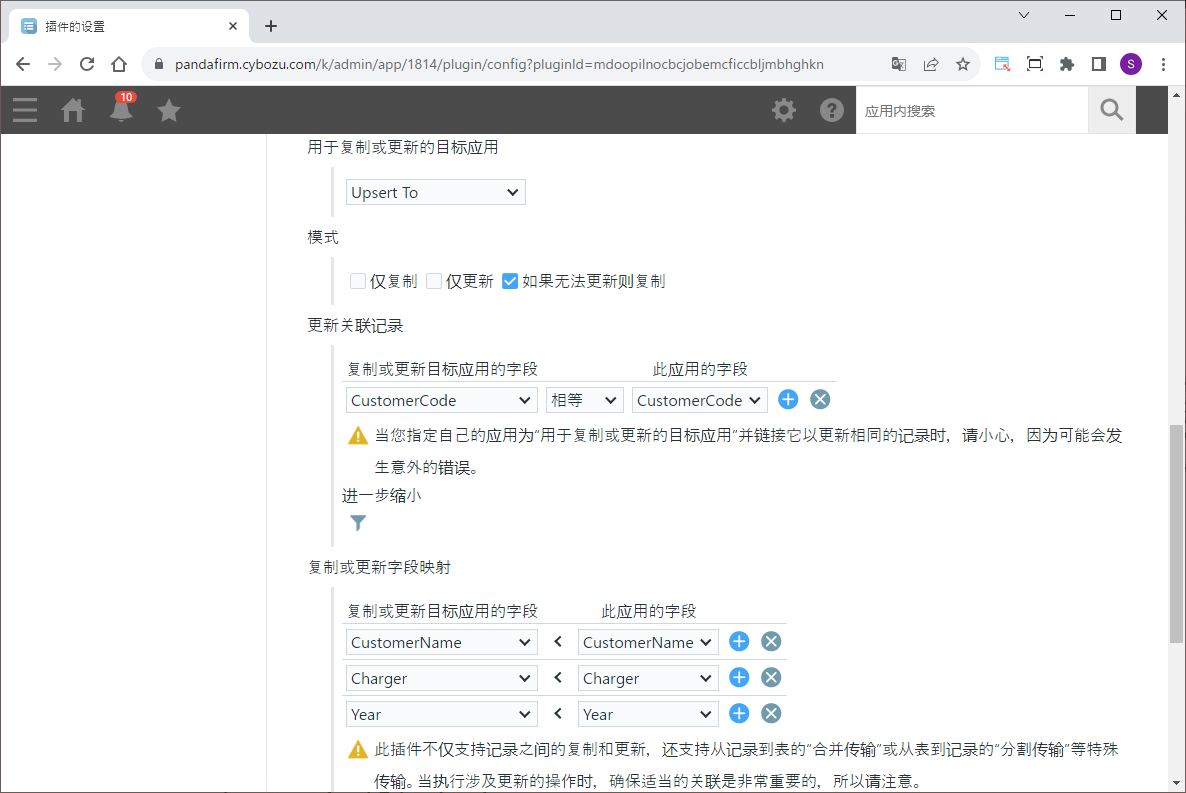Check the 仅更新 checkbox
The width and height of the screenshot is (1186, 793).
point(434,282)
